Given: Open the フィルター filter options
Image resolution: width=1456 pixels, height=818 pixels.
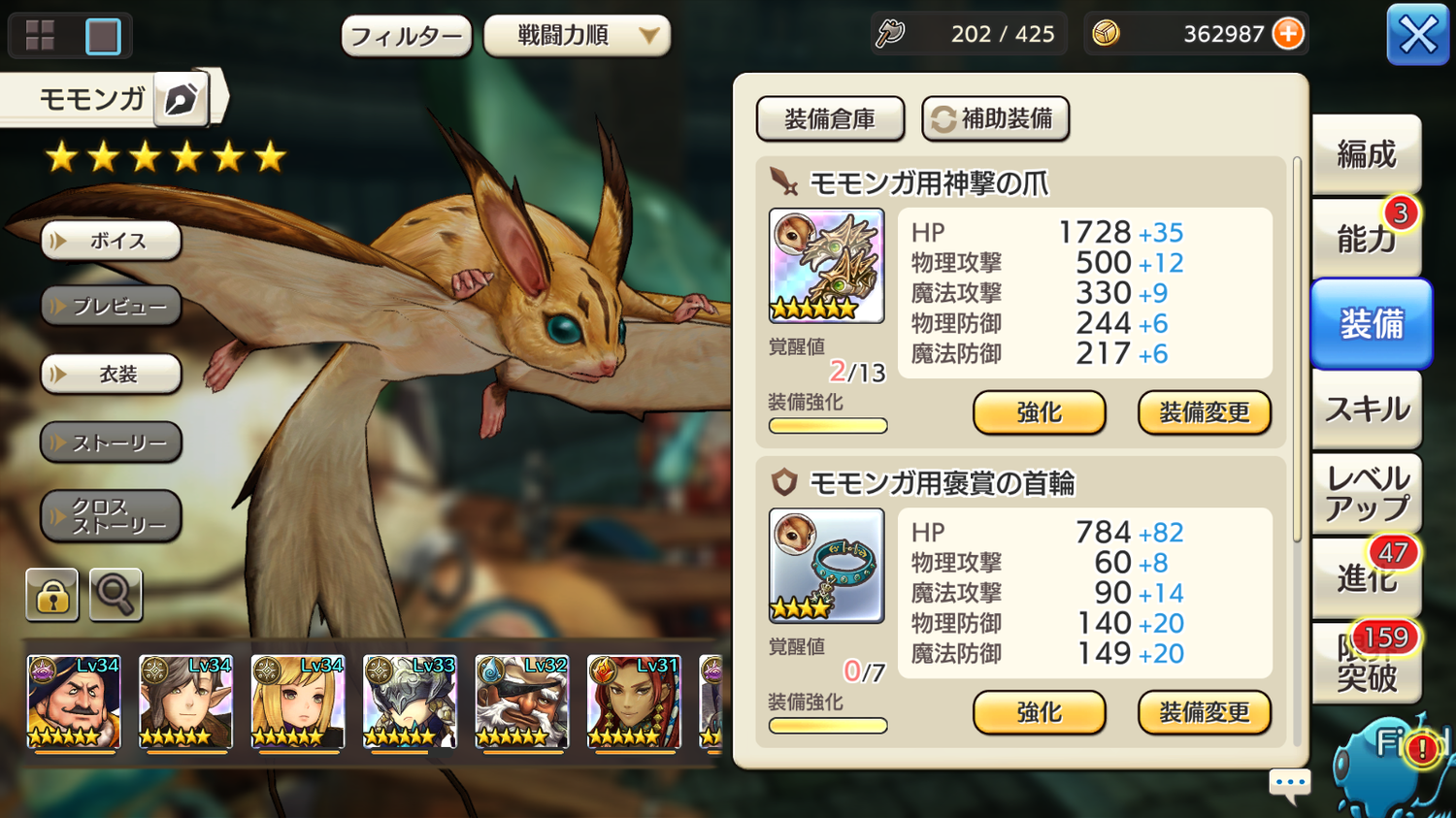Looking at the screenshot, I should point(407,37).
